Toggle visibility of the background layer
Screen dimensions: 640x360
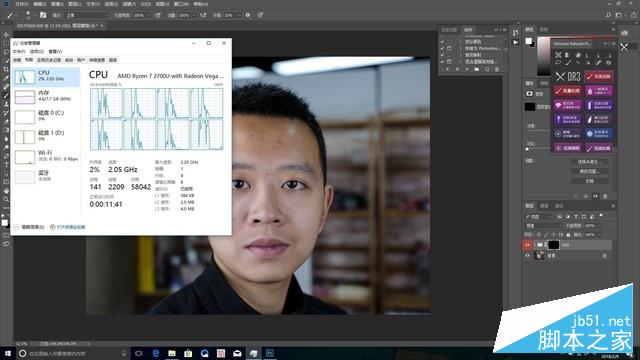(x=527, y=256)
